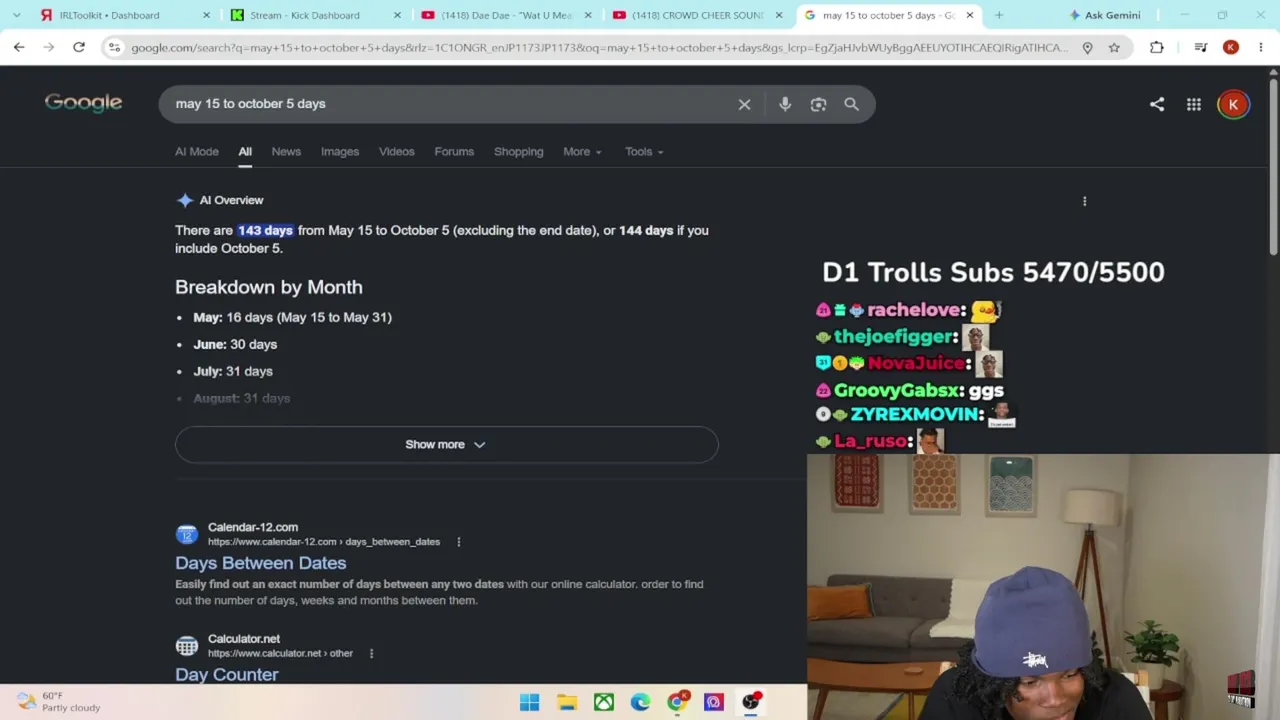Open the OBS Studio taskbar icon
The height and width of the screenshot is (720, 1280).
click(750, 702)
